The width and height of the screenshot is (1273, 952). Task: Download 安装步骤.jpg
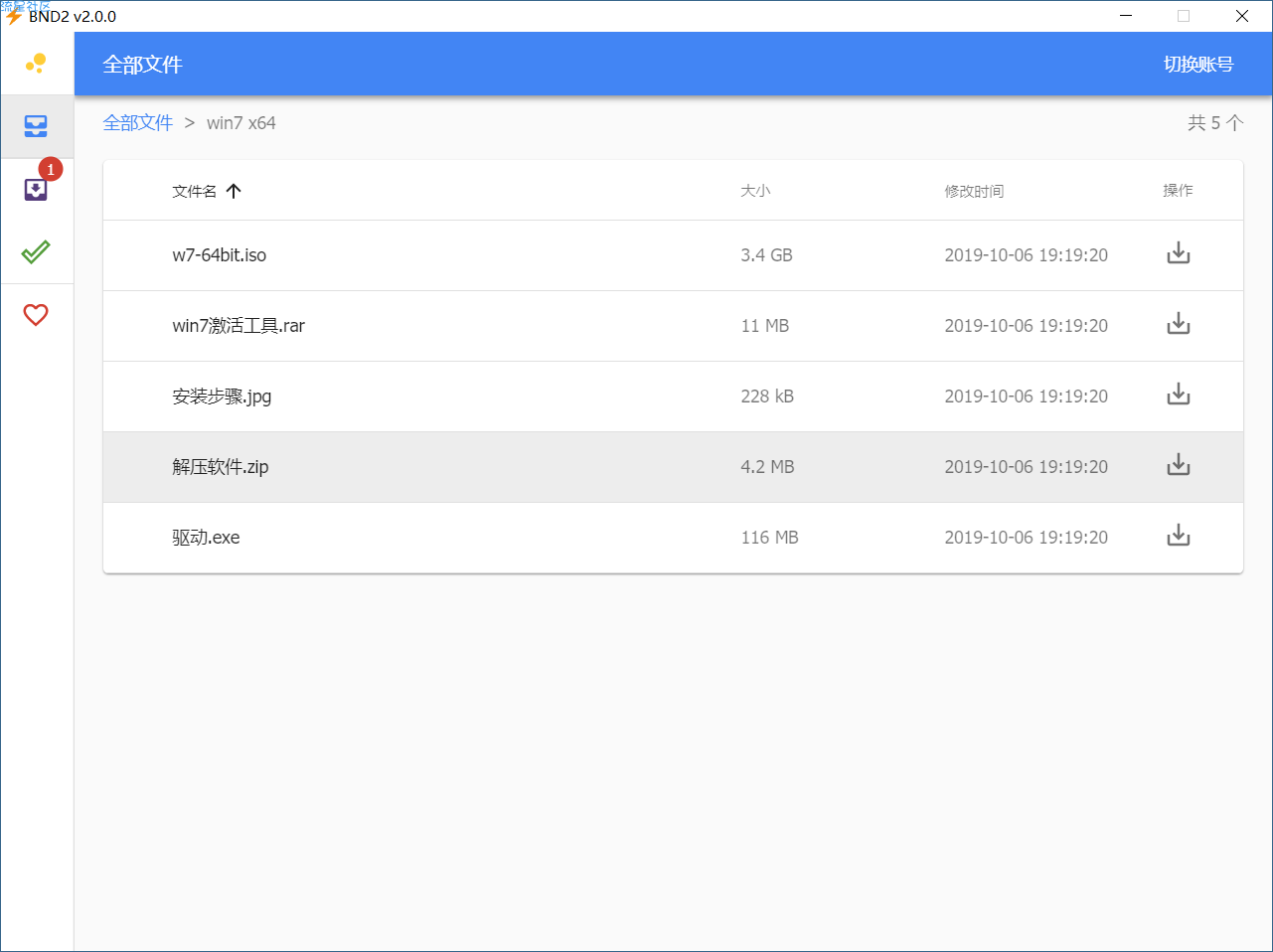click(1178, 395)
